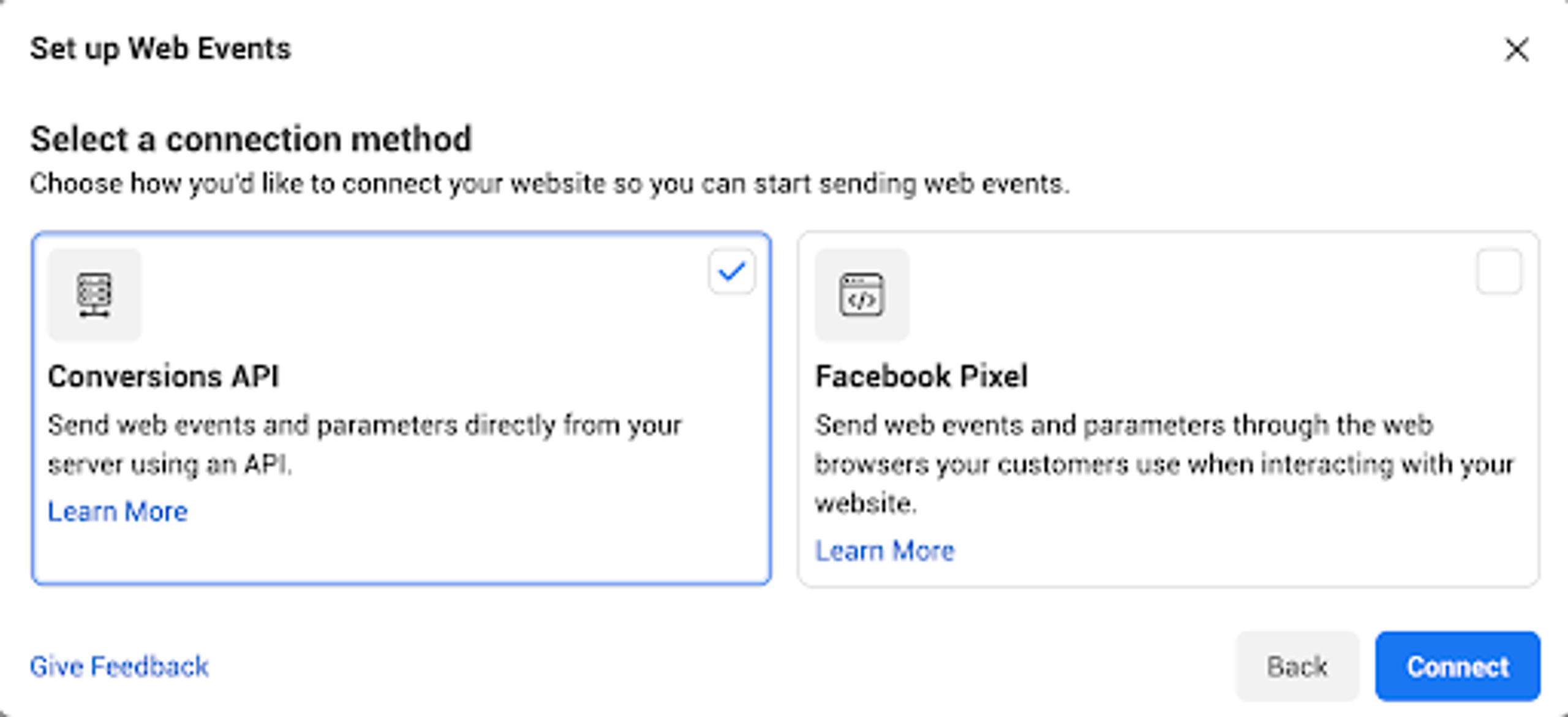The image size is (1568, 717).
Task: Select the Conversions API card title
Action: point(164,376)
